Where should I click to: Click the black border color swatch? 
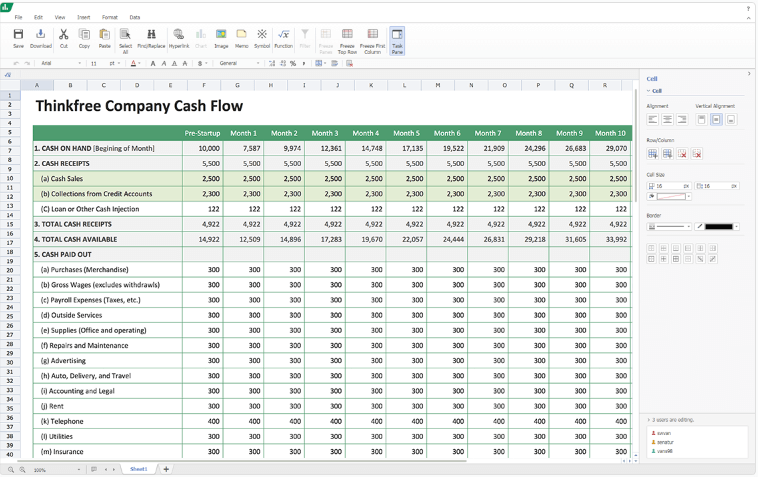click(718, 226)
